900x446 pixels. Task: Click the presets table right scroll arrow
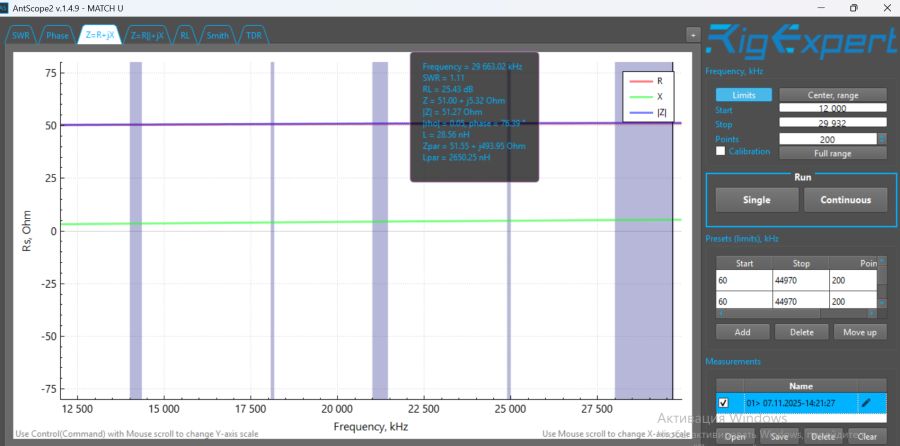pos(882,313)
